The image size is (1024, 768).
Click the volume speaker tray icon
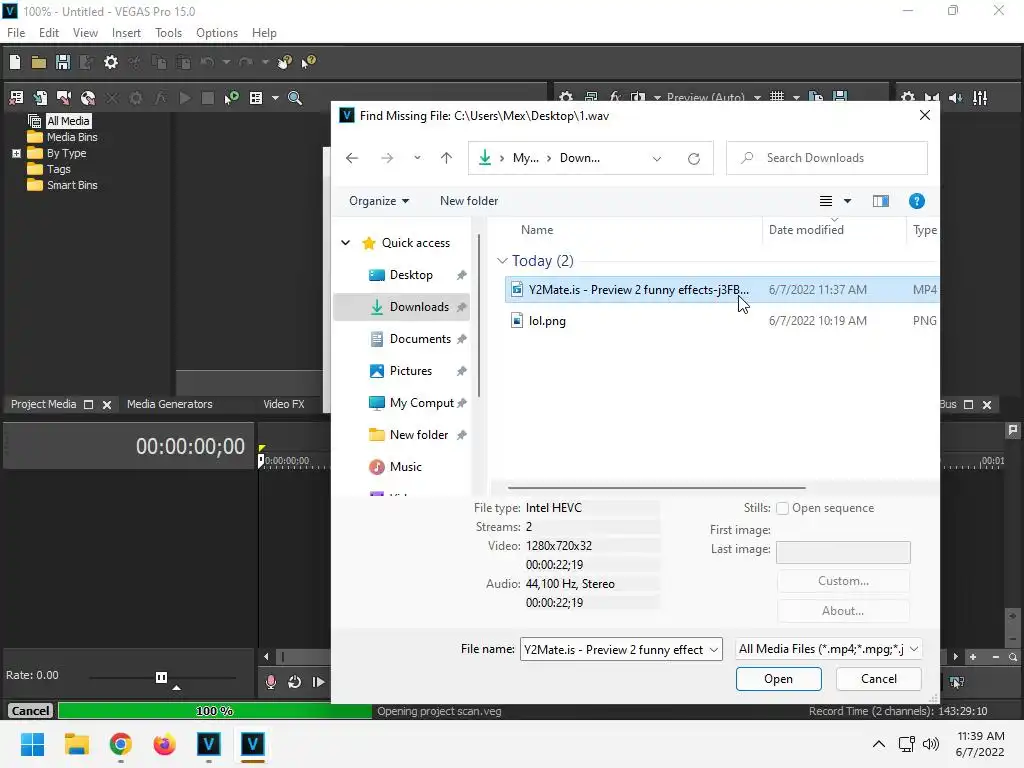click(931, 744)
